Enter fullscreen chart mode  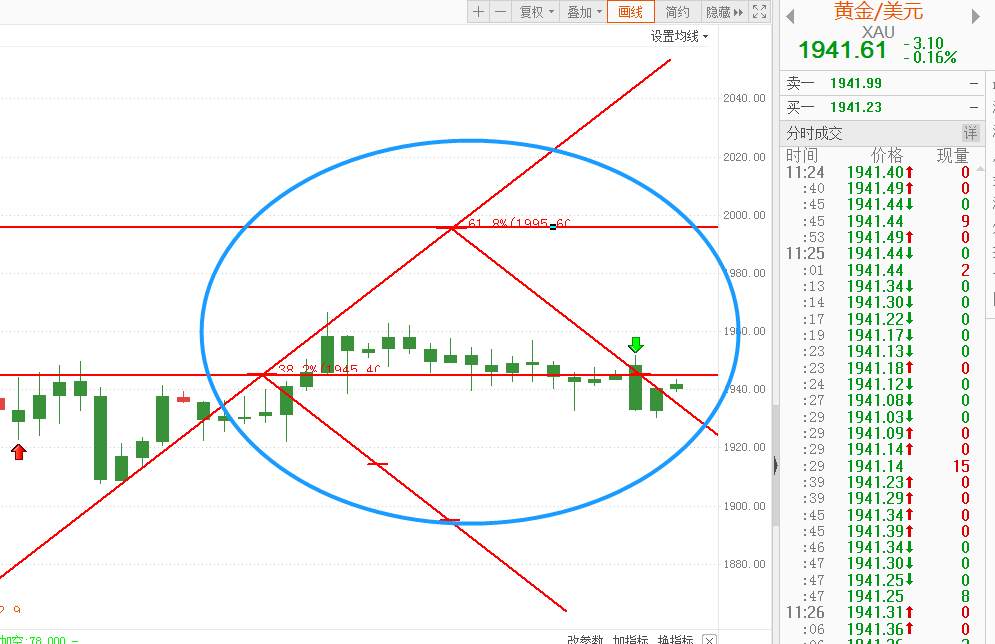point(760,11)
